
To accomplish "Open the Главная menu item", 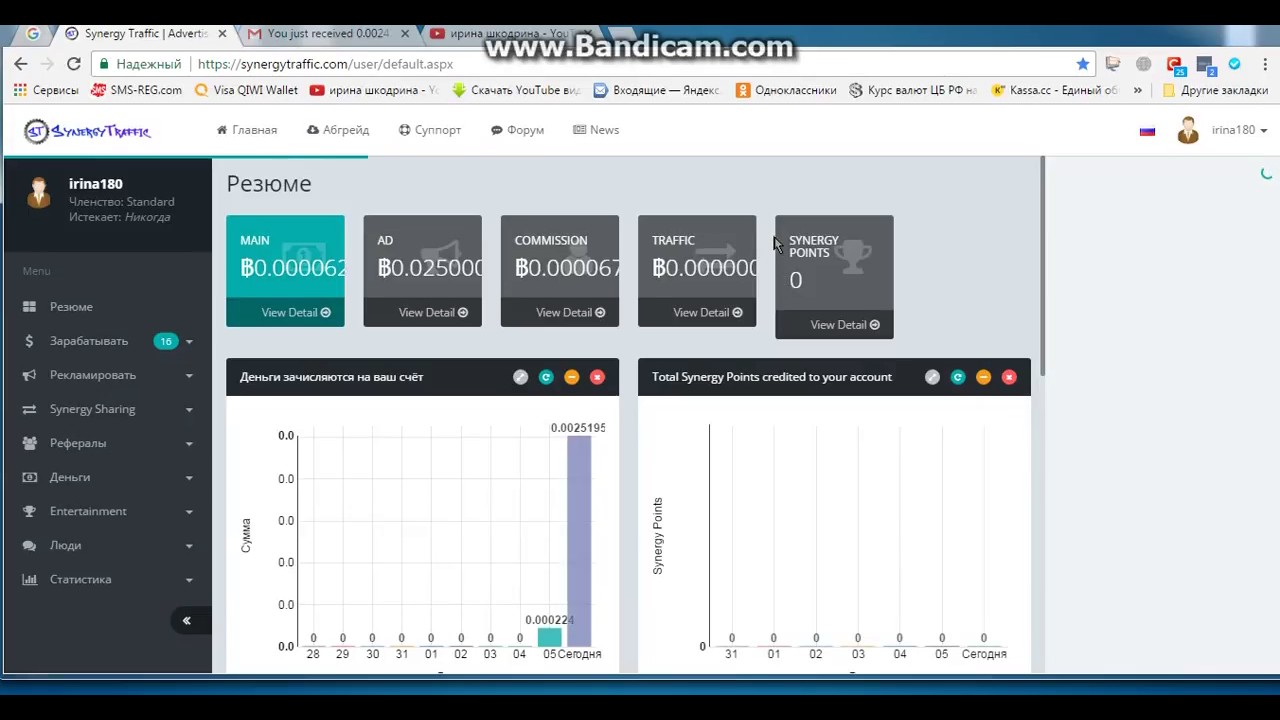I will point(247,130).
